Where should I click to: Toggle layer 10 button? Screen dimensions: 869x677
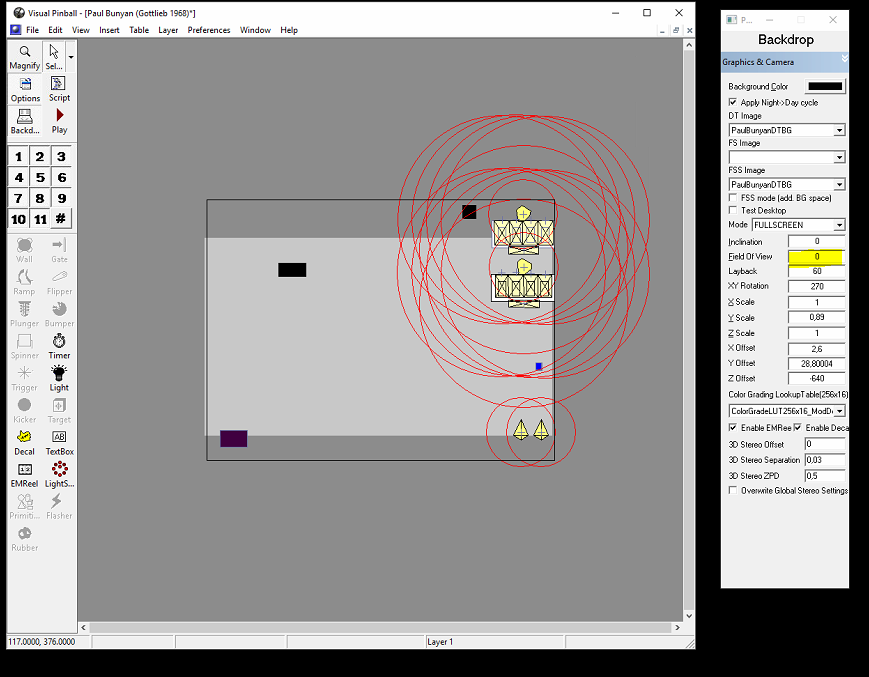tap(18, 219)
